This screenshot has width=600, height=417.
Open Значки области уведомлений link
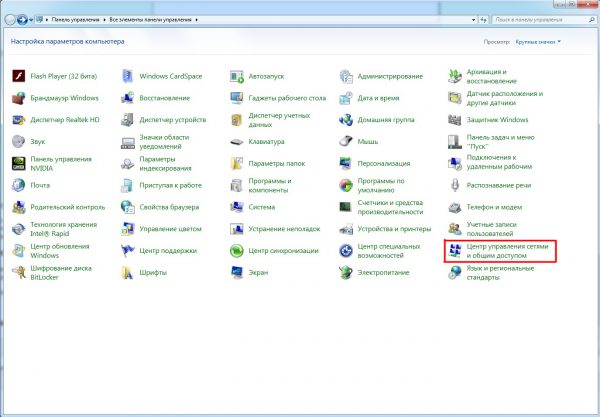coord(164,142)
